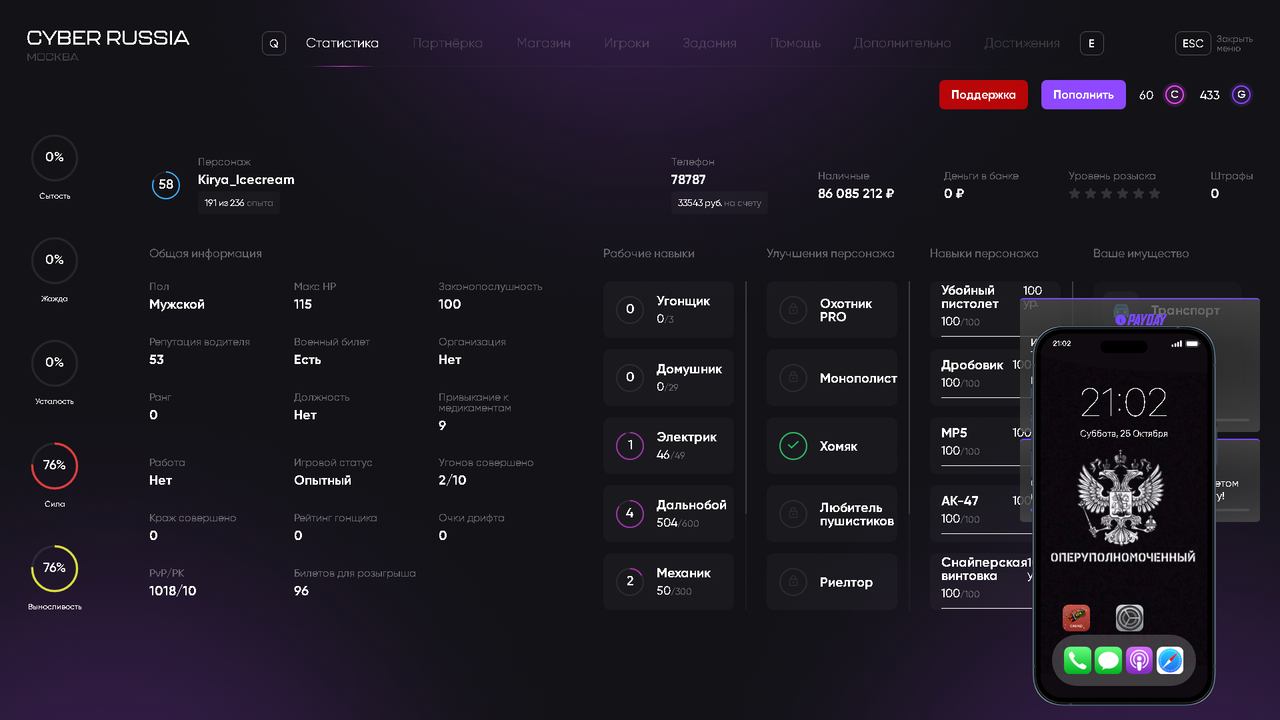This screenshot has height=720, width=1280.
Task: Click the '191 из 236 опыта' label
Action: 238,203
